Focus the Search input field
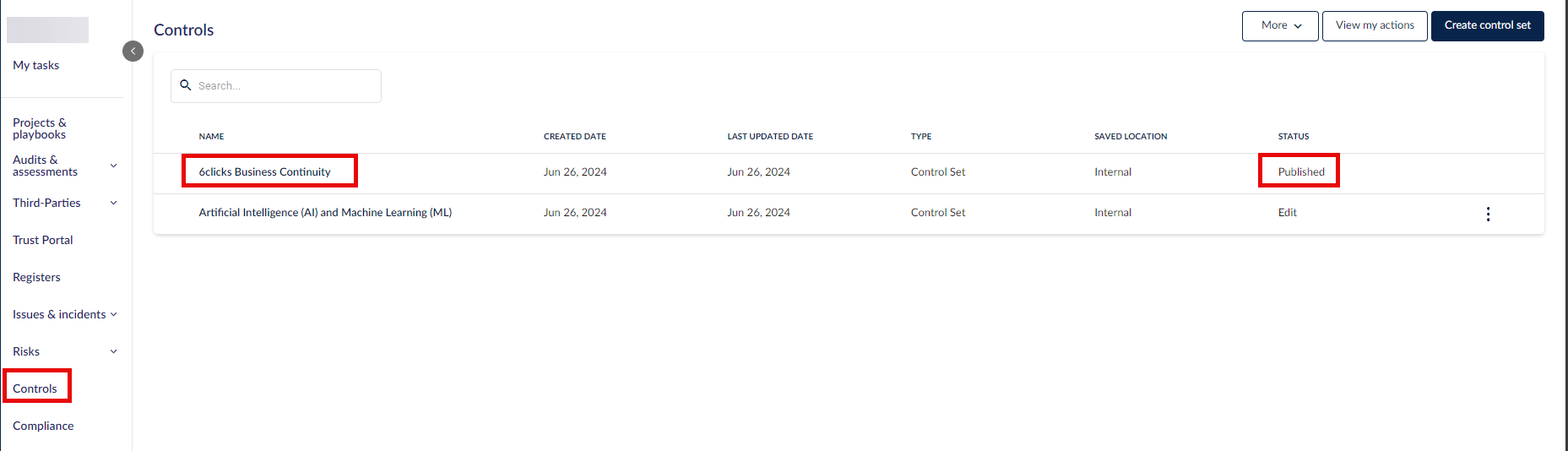This screenshot has height=451, width=1568. (276, 86)
